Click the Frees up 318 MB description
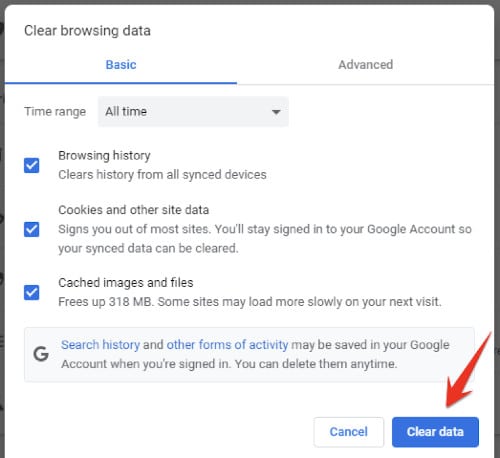The image size is (500, 458). point(250,302)
